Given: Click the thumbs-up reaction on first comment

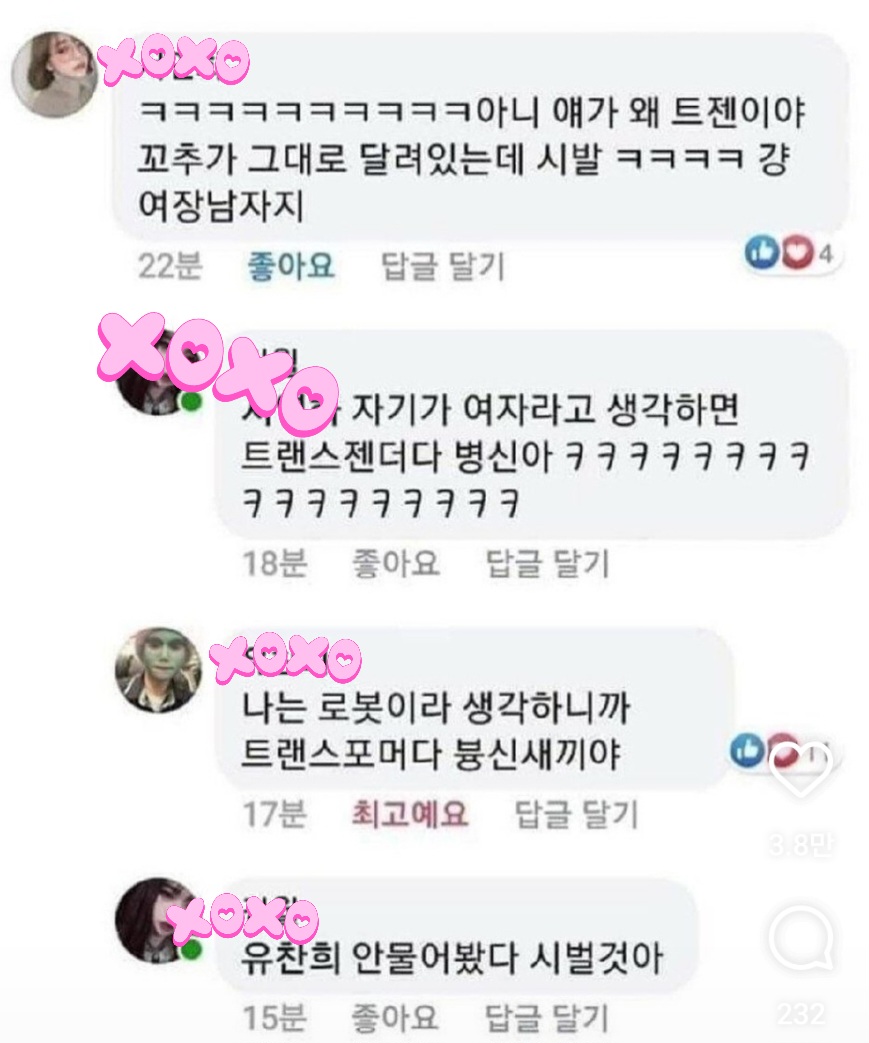Looking at the screenshot, I should tap(761, 252).
